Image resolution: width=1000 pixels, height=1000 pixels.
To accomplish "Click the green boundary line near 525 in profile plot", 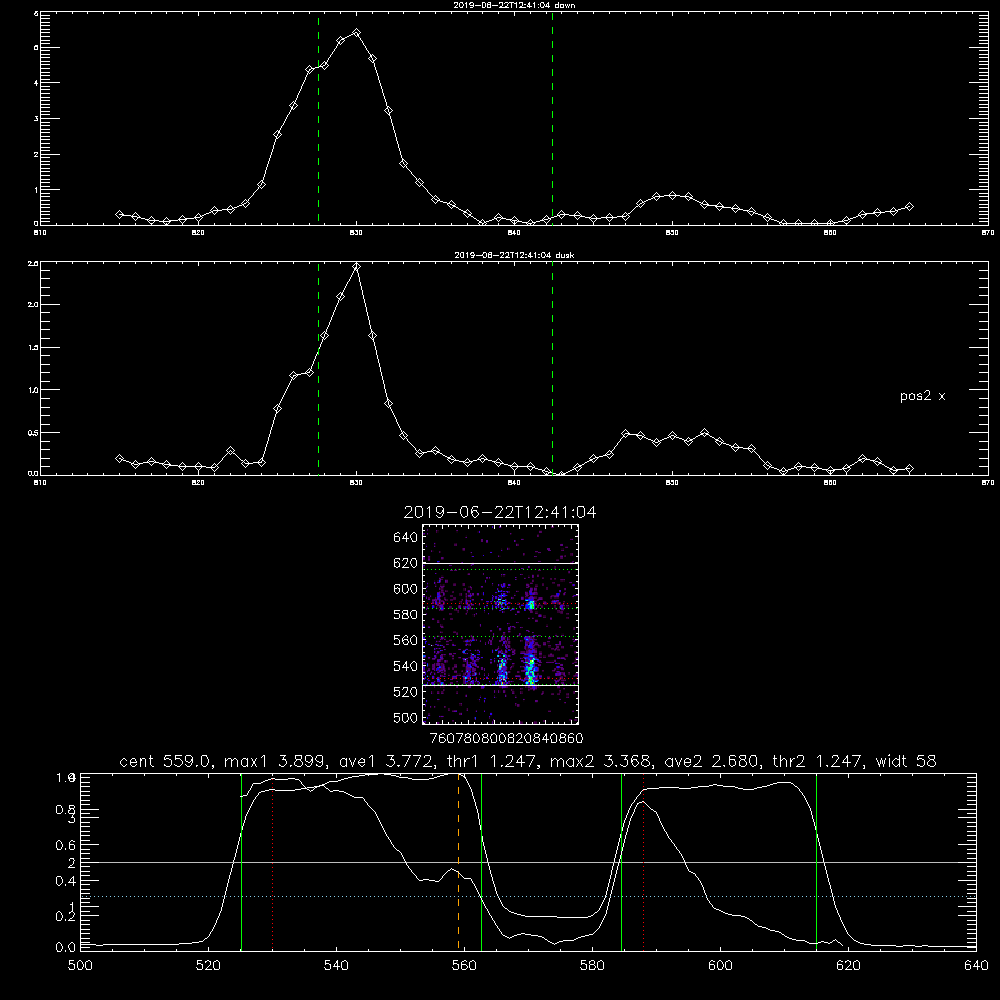I will pos(242,862).
